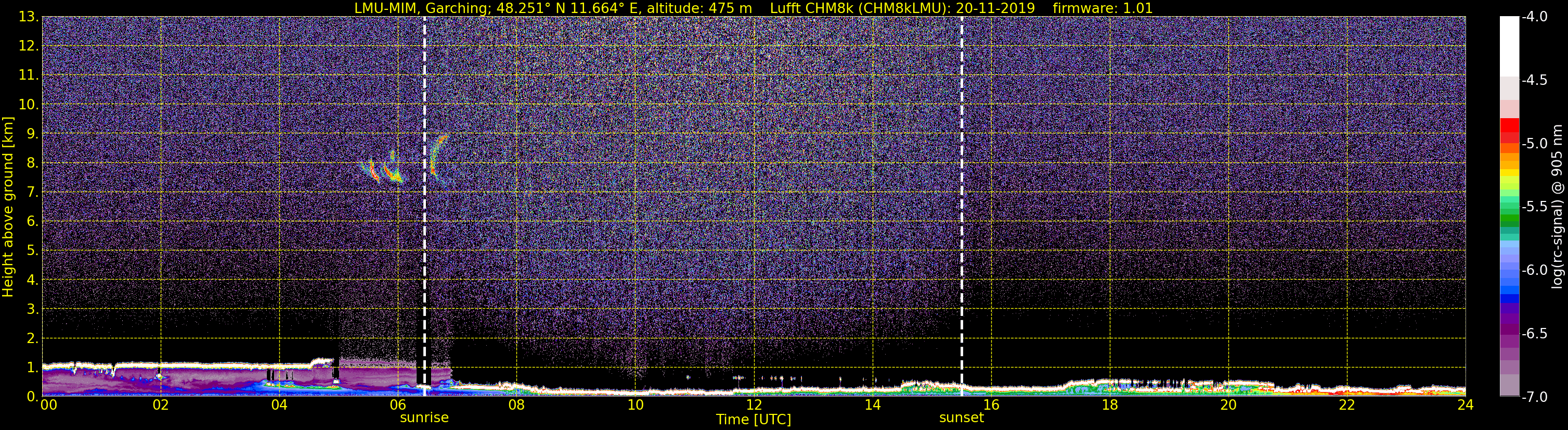Click the '7.' tick label on the height axis
Viewport: 1568px width, 430px height.
pos(33,193)
